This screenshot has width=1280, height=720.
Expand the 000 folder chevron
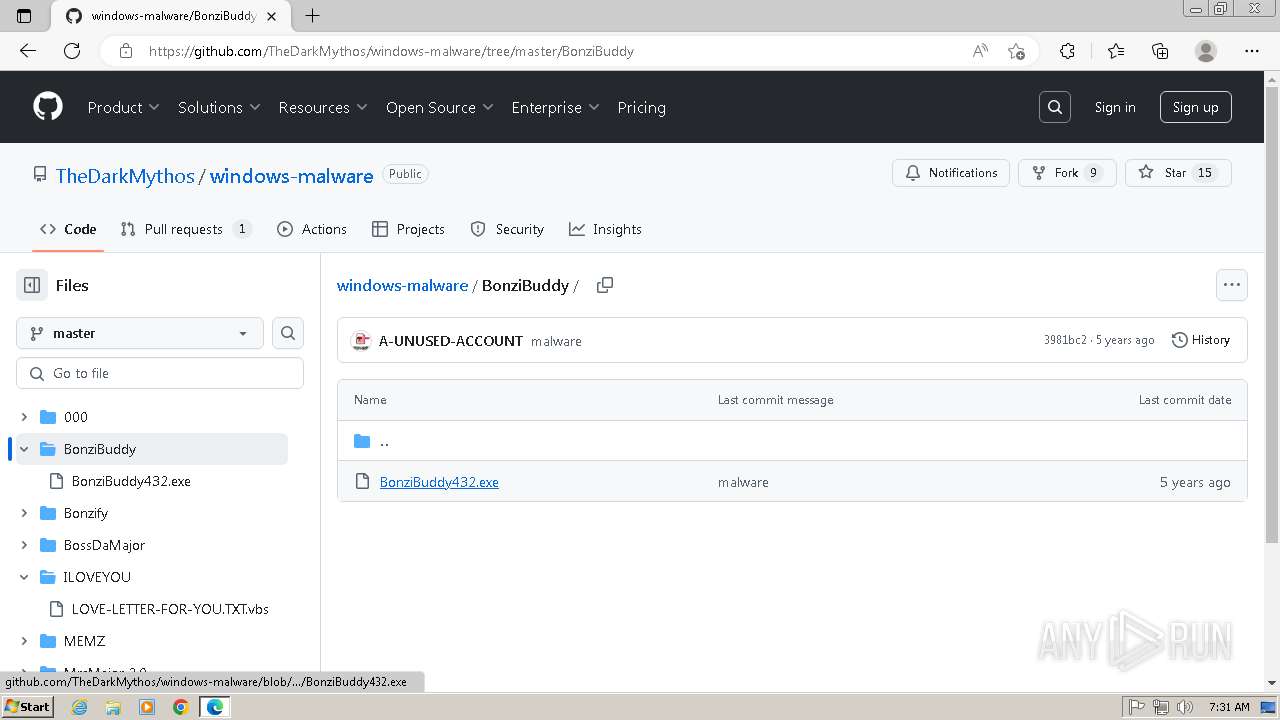pyautogui.click(x=24, y=417)
